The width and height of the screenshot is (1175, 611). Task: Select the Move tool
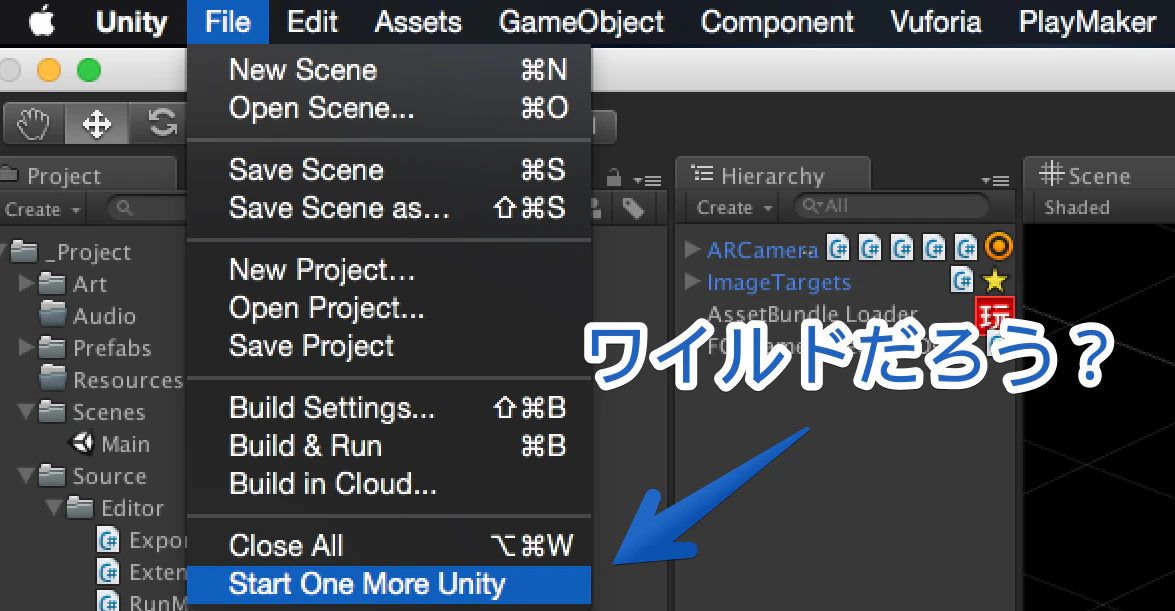(x=97, y=123)
